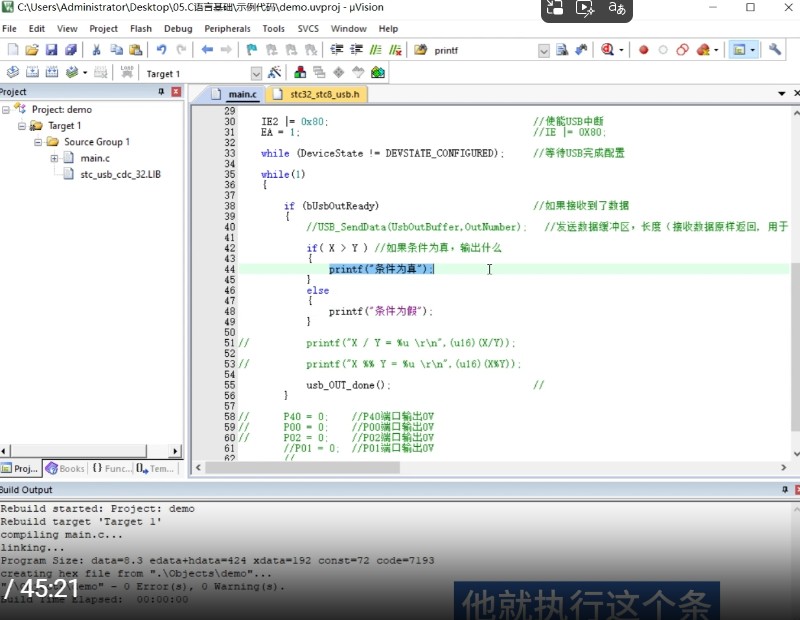Switch to the Books panel tab

pos(65,468)
